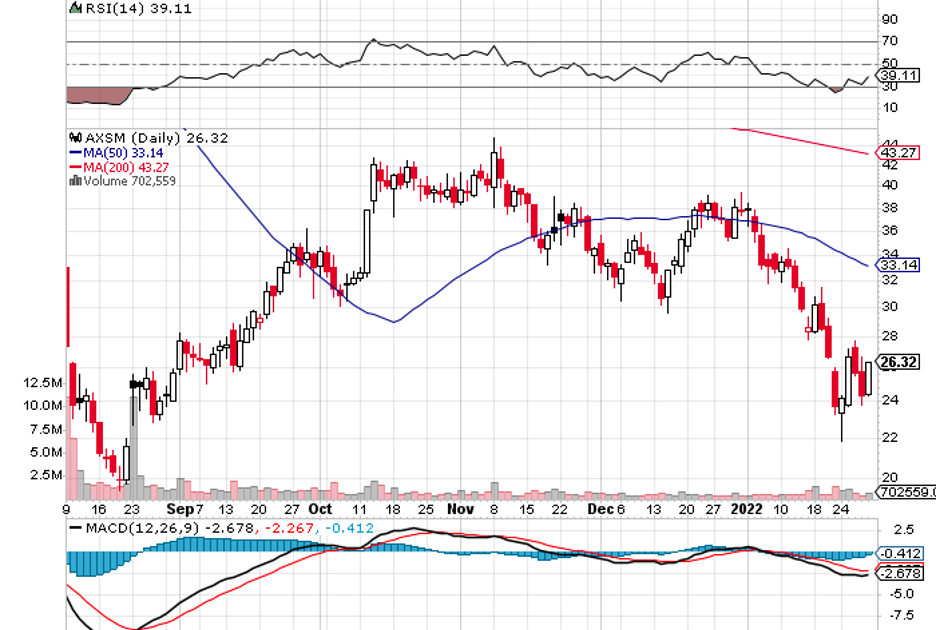Select the Nov marker on date axis
Screen dimensions: 936x630
point(460,508)
